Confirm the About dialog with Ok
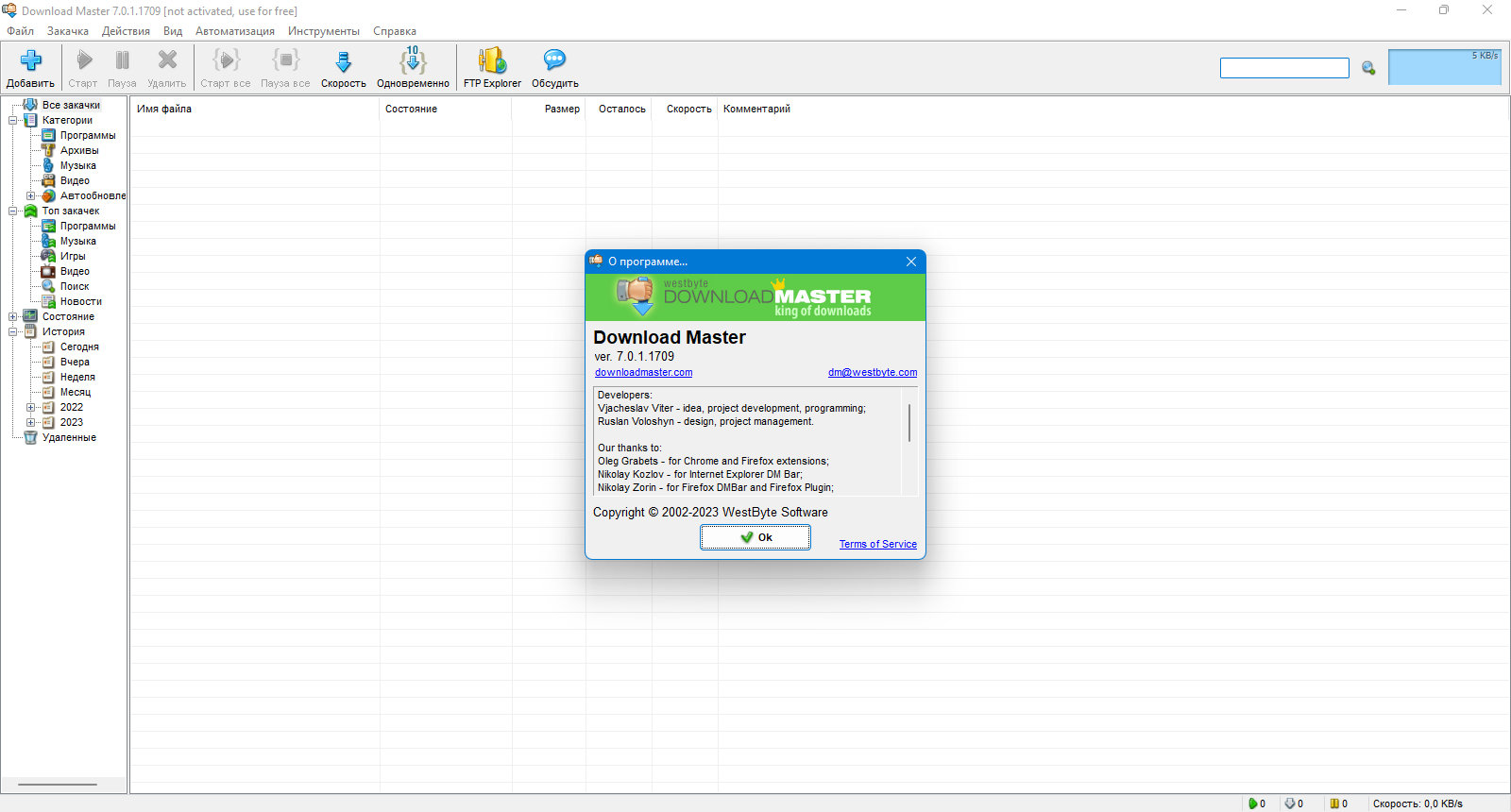Viewport: 1511px width, 812px height. click(x=755, y=537)
